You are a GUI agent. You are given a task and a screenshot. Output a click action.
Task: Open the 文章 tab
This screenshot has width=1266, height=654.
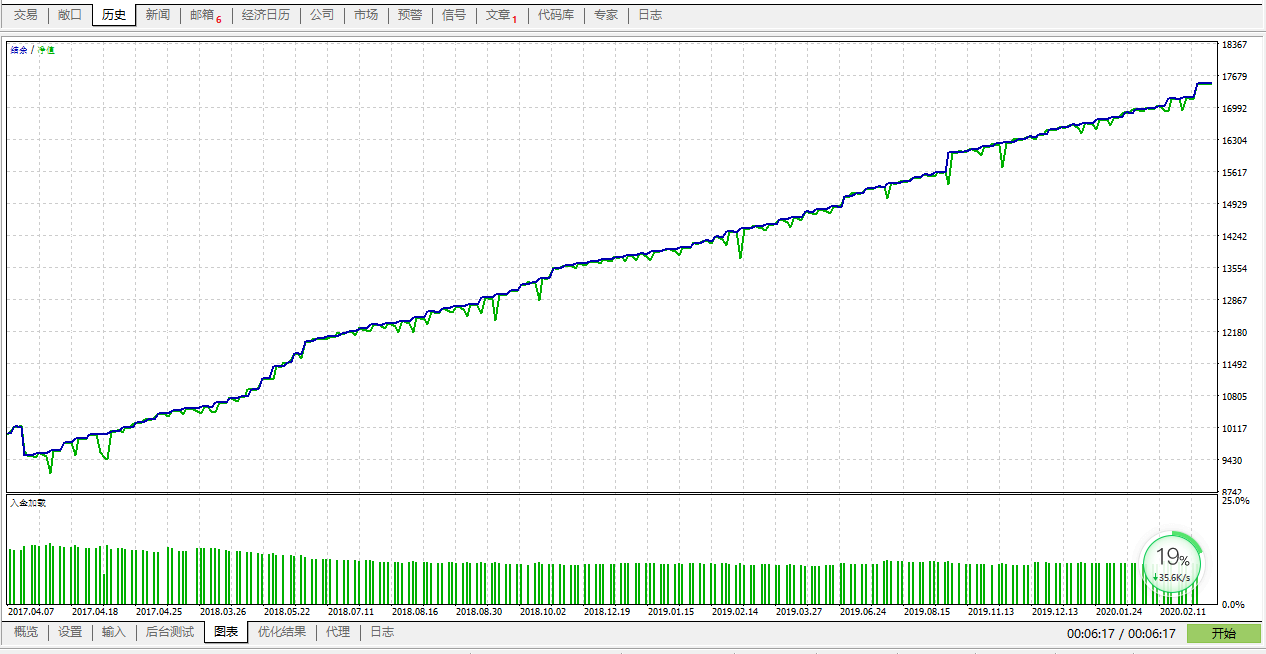[x=501, y=15]
